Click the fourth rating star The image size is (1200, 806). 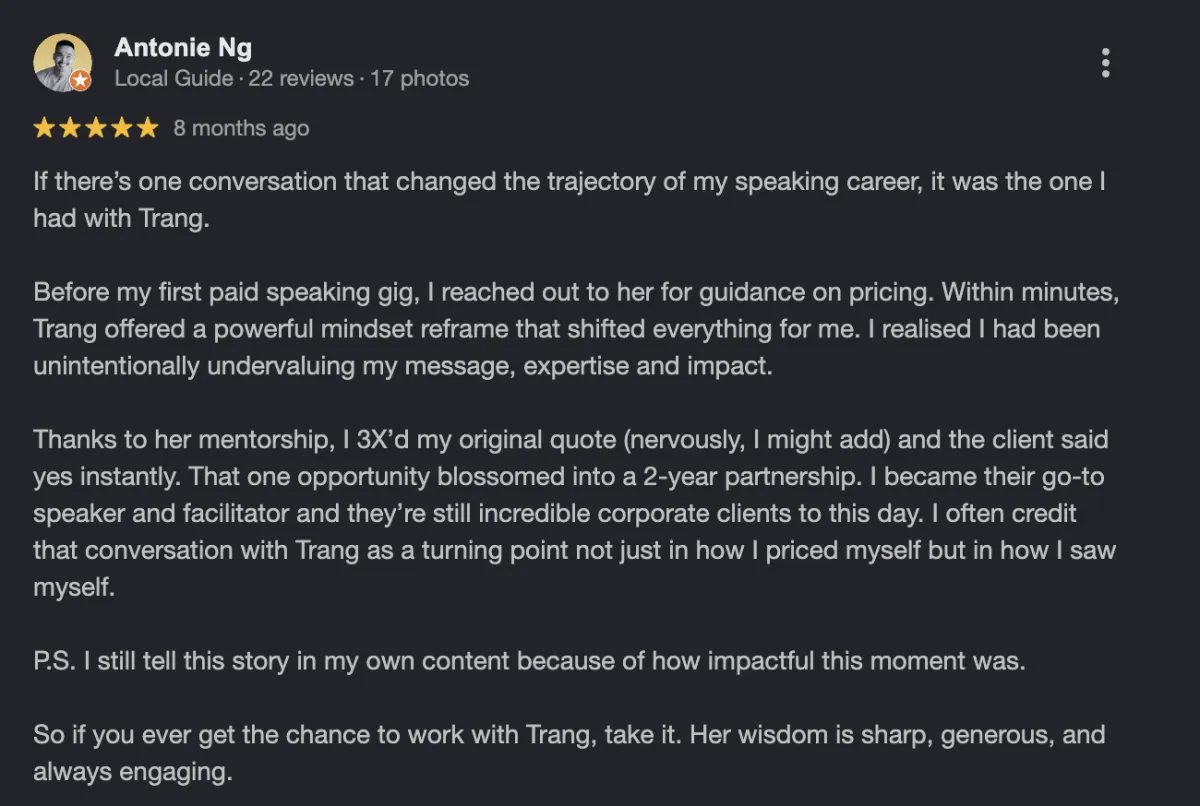click(x=122, y=128)
